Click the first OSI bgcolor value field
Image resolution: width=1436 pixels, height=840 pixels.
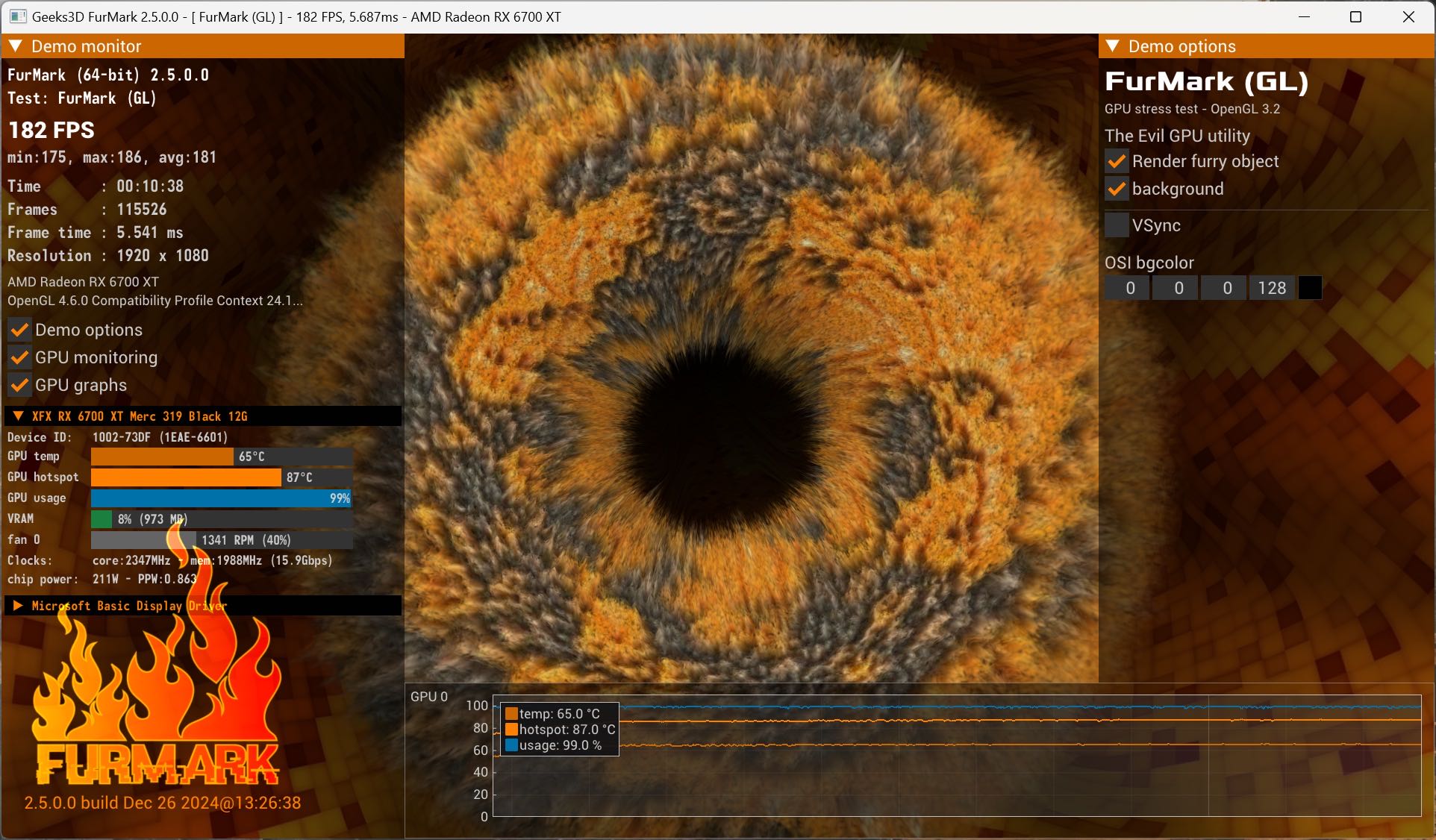click(1127, 288)
